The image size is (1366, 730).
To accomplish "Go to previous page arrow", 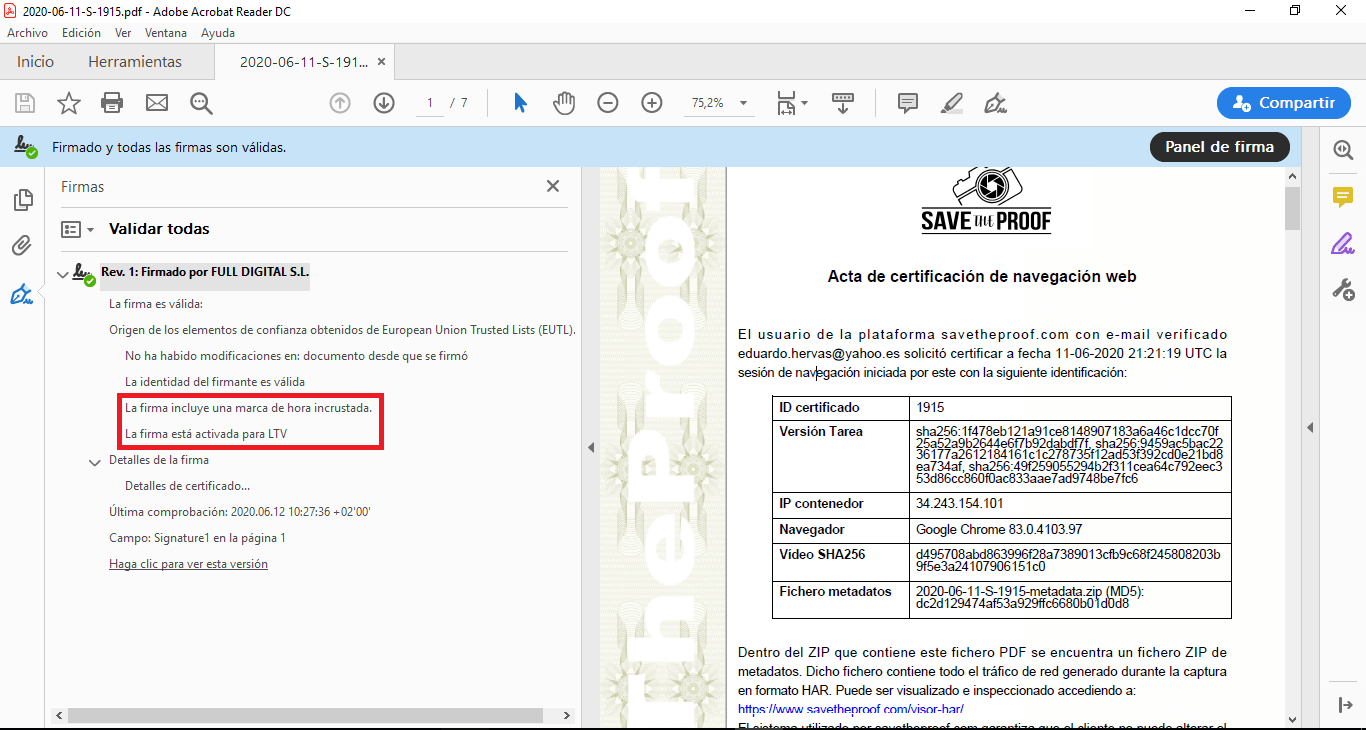I will pos(340,103).
